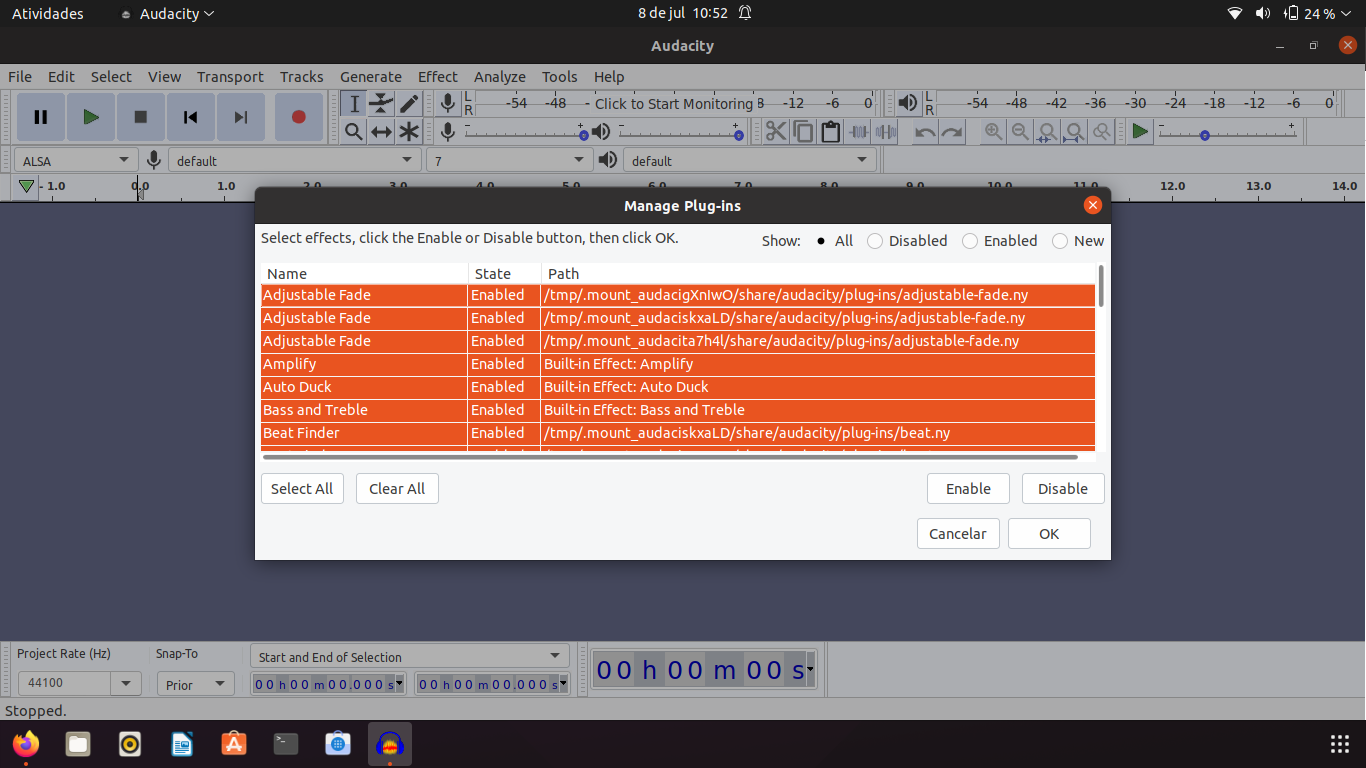Open the File menu

coord(20,77)
